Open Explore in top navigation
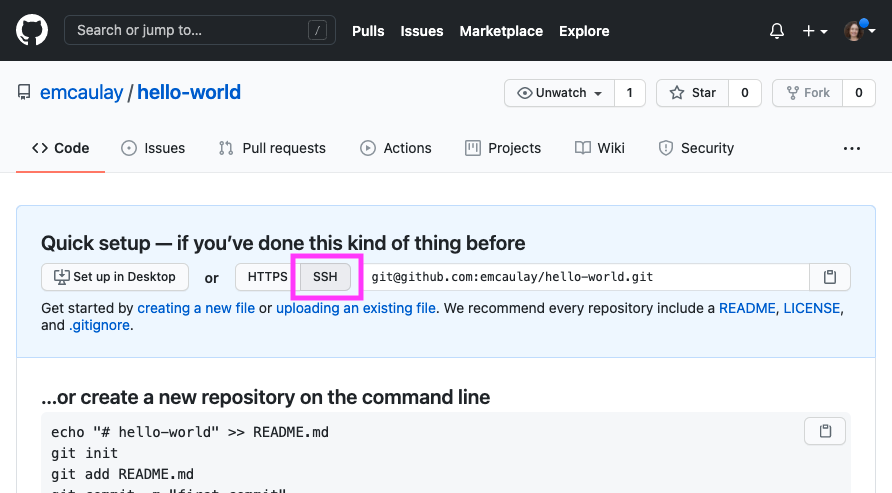 pos(584,31)
